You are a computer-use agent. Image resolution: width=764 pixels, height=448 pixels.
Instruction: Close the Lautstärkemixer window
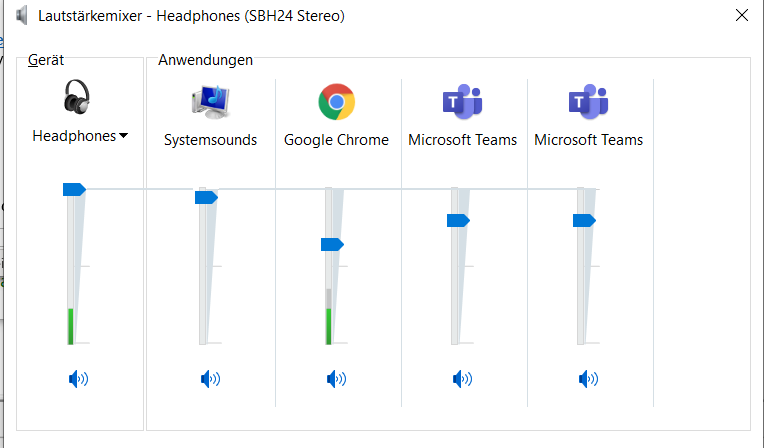(x=742, y=16)
